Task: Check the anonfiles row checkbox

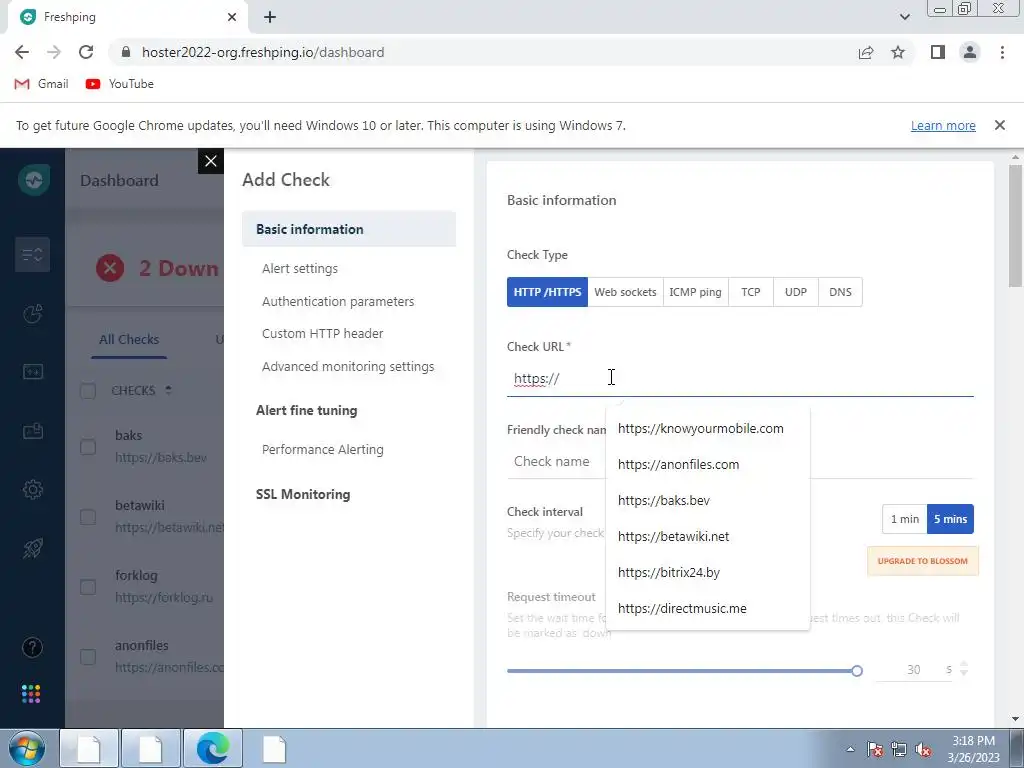Action: click(x=88, y=657)
